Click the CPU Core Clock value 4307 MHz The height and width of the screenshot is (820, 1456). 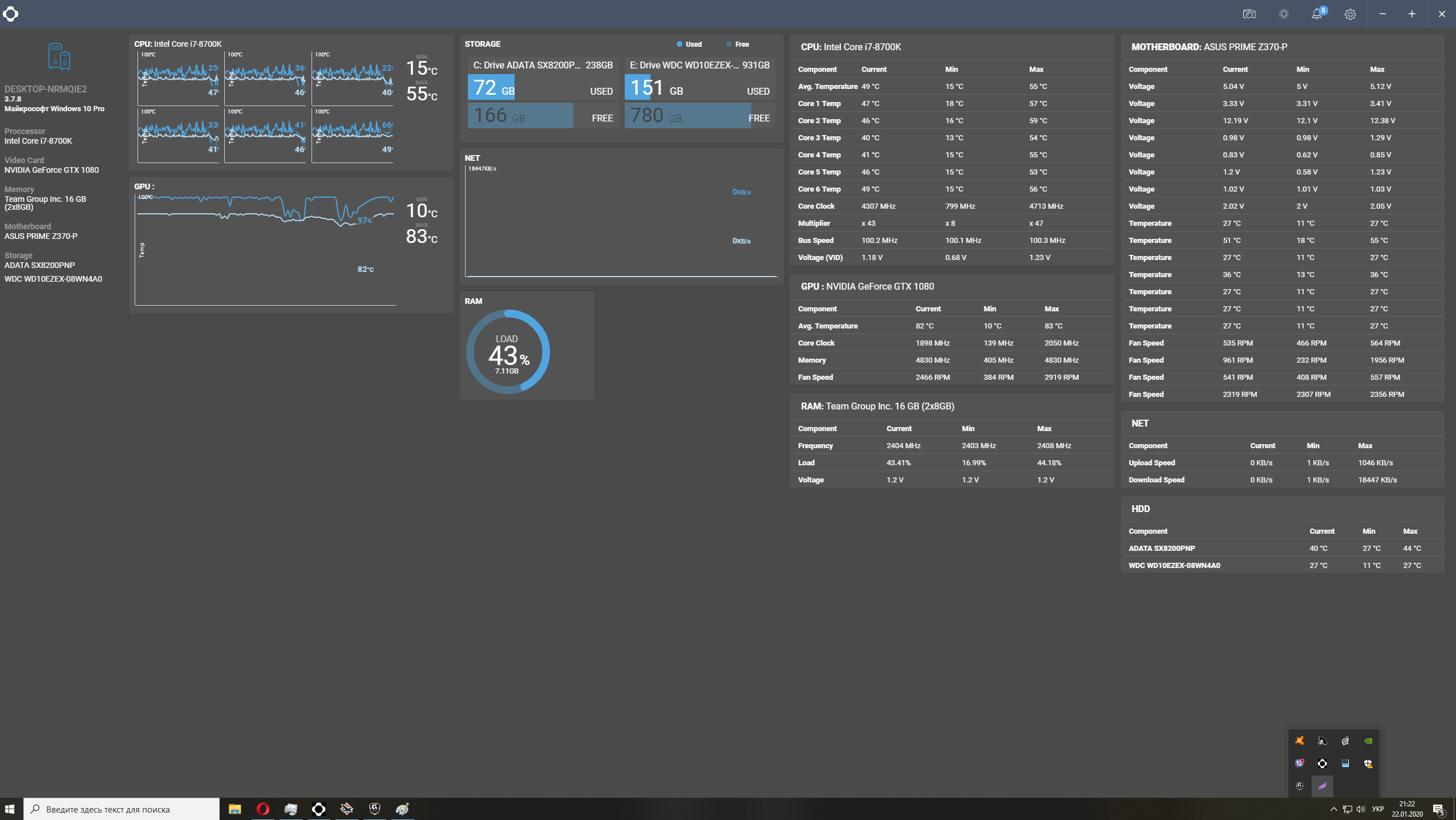[878, 206]
